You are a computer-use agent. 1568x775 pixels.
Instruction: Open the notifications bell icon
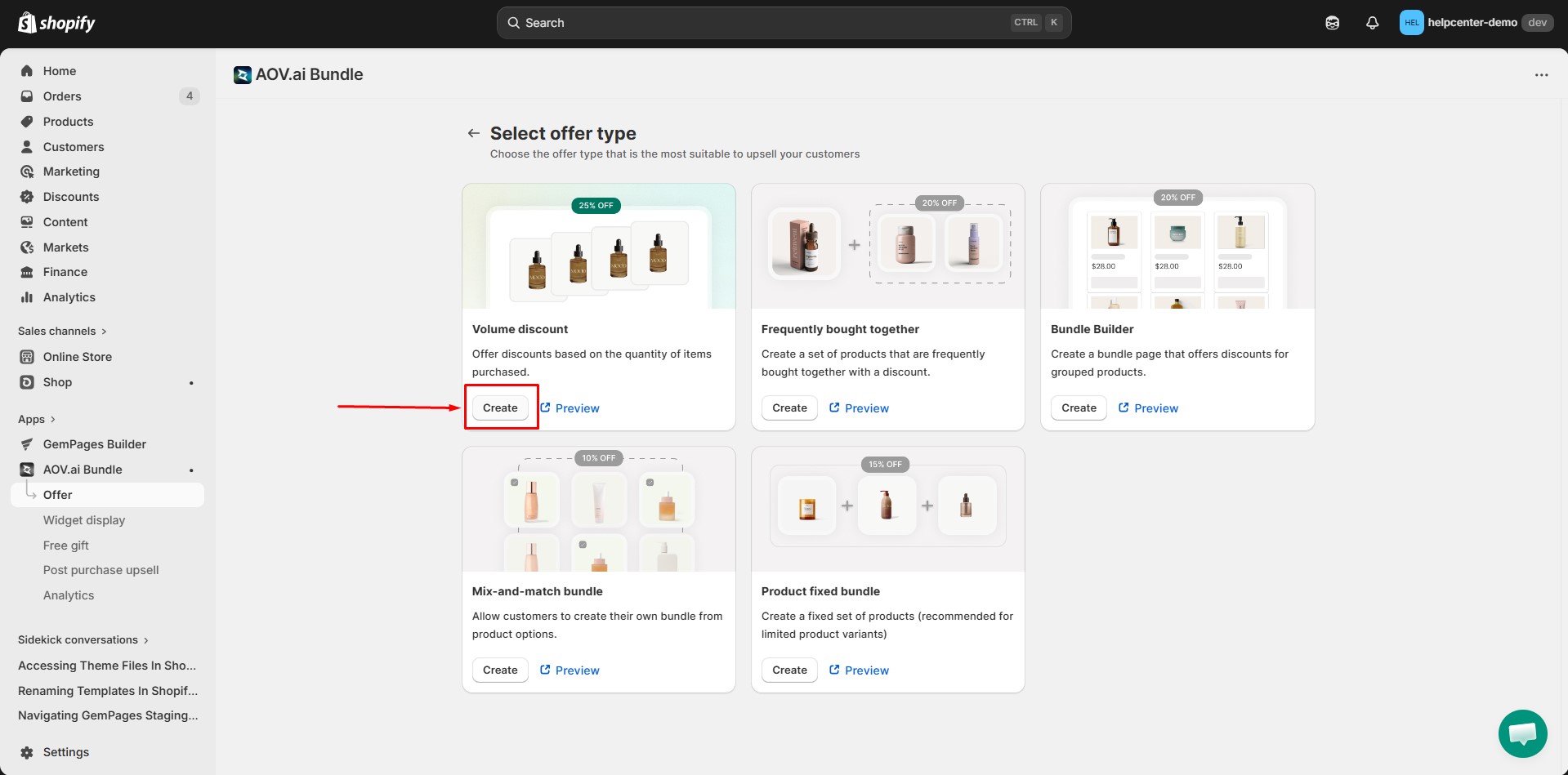pos(1372,23)
